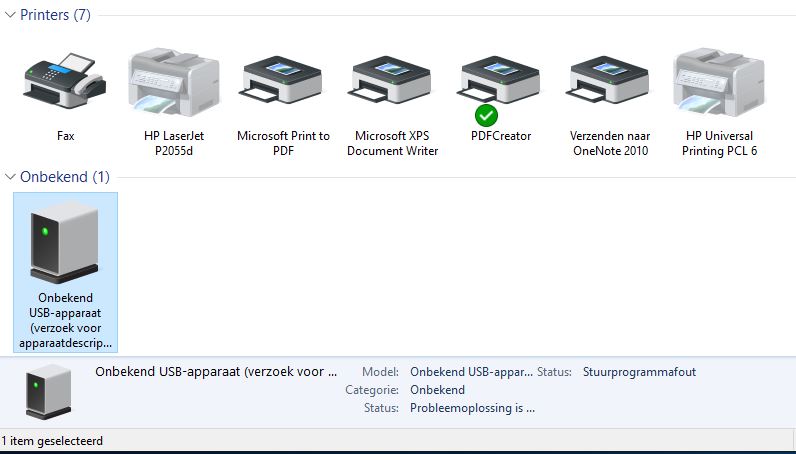Click the Model value Onbekend USB-appar...
Image resolution: width=796 pixels, height=454 pixels.
click(x=472, y=372)
